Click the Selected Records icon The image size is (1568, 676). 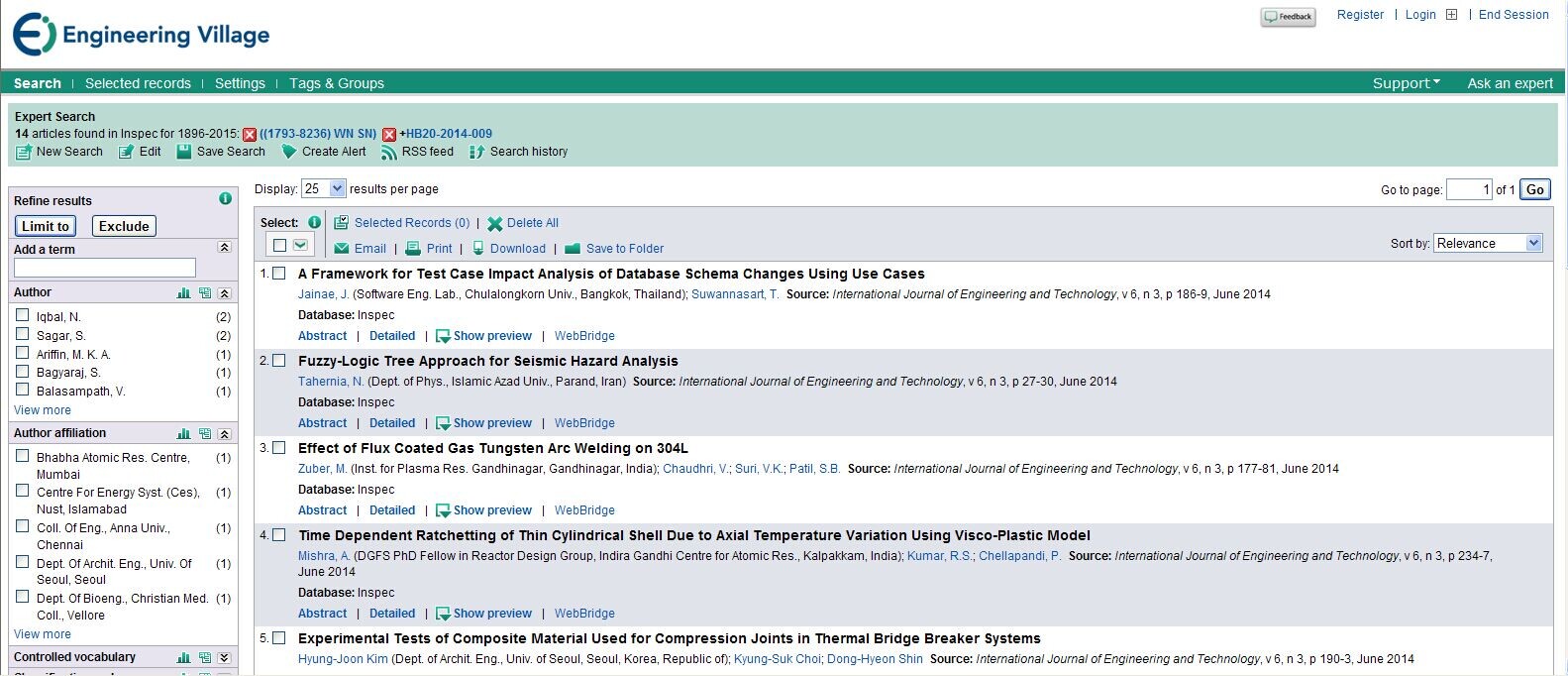point(342,222)
